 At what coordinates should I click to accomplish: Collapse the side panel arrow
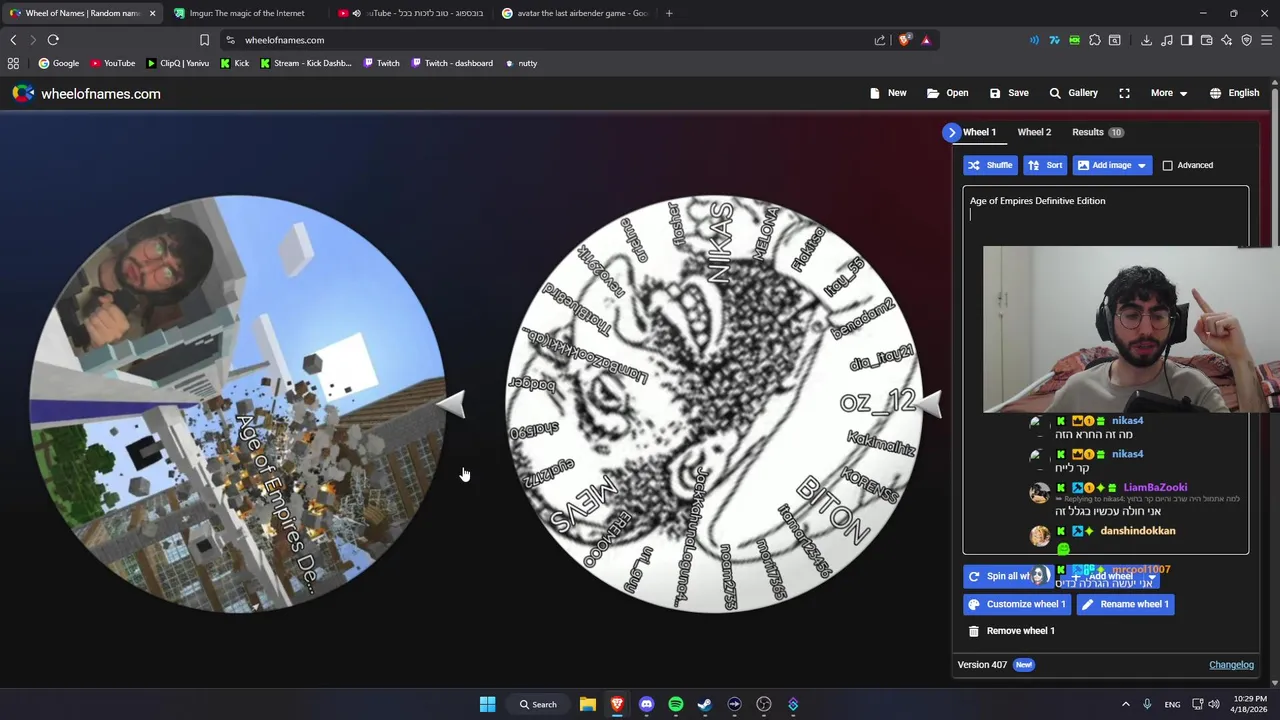[x=952, y=132]
